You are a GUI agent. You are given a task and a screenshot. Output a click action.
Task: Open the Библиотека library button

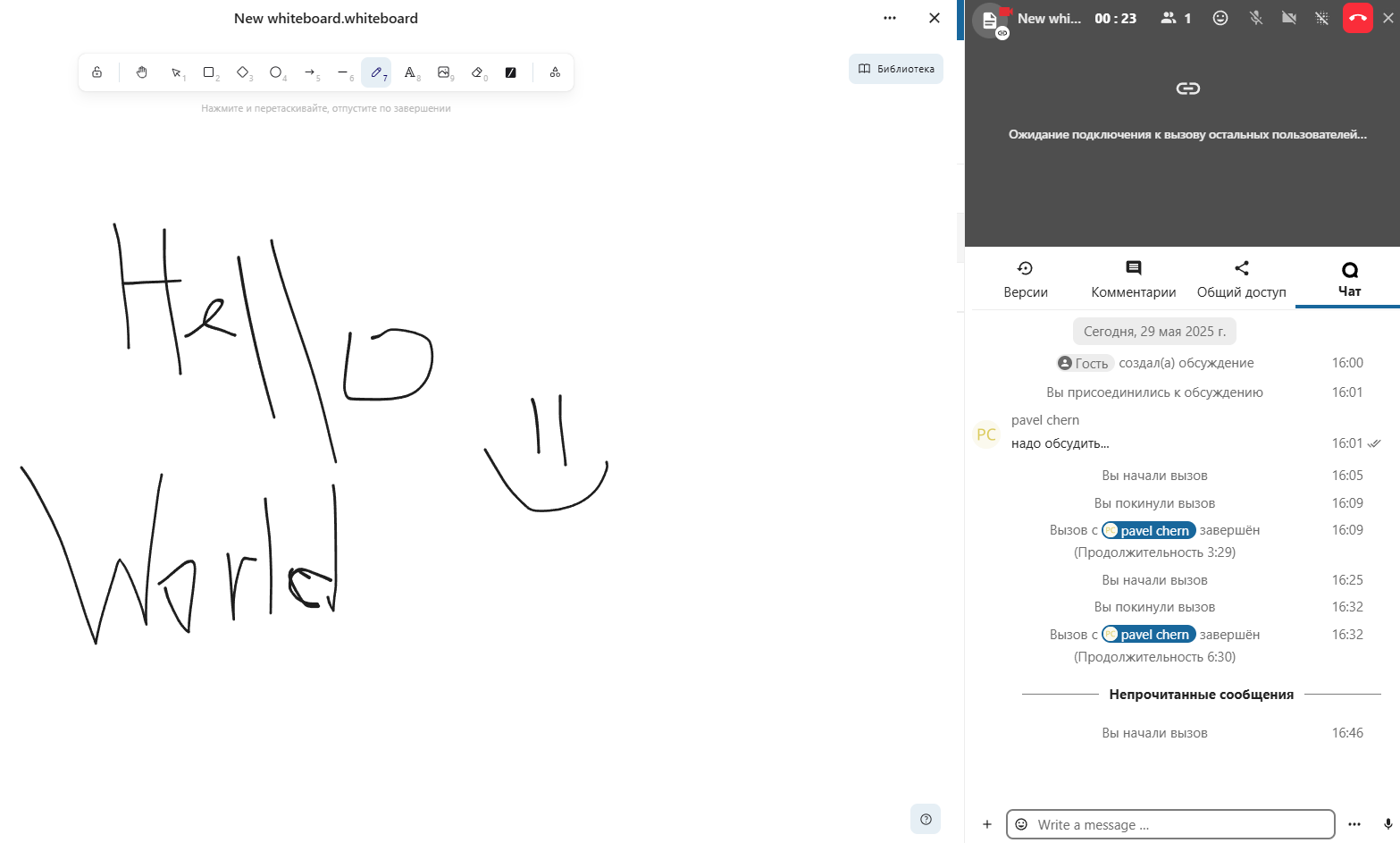point(896,69)
